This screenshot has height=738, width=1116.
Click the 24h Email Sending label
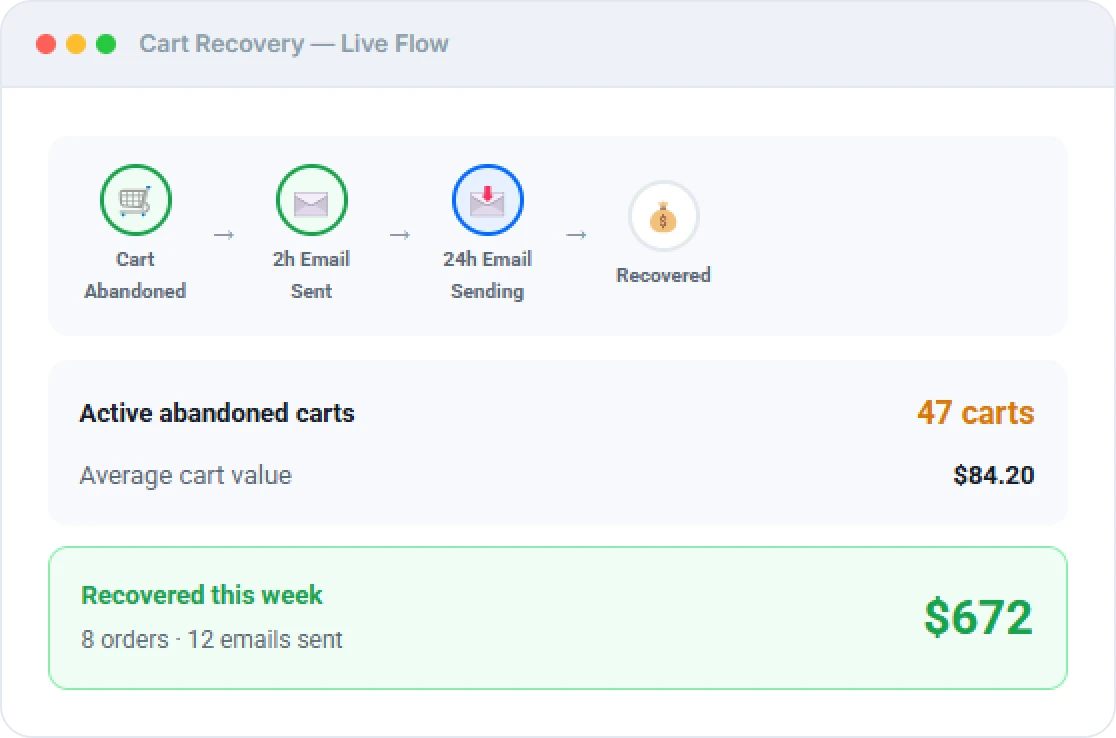[488, 275]
